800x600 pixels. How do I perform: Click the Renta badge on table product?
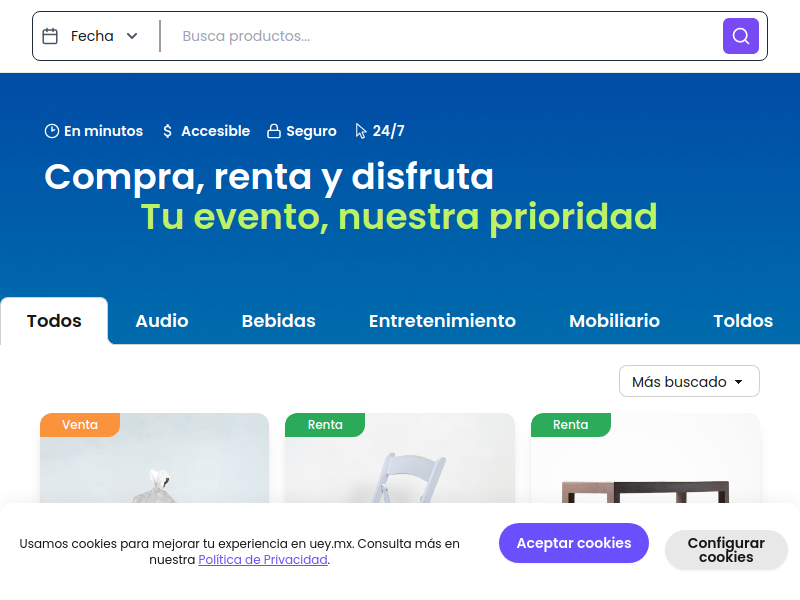coord(570,424)
